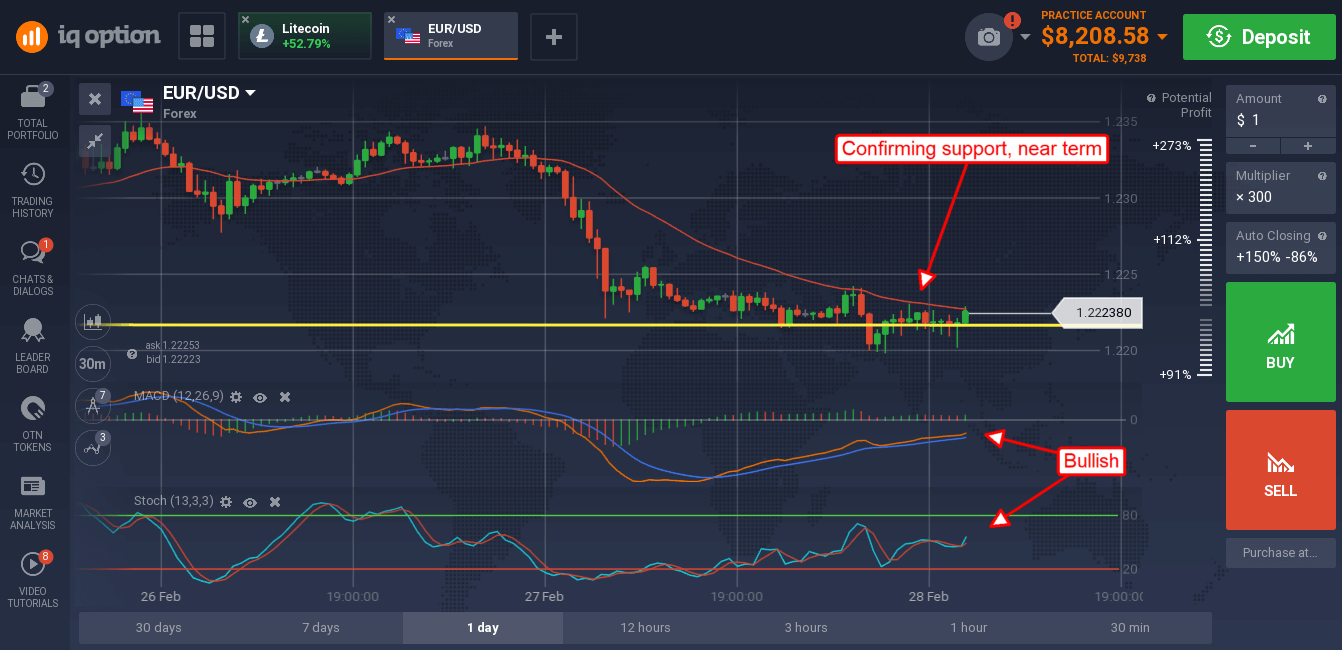The image size is (1342, 650).
Task: Select the 1 hour timeframe
Action: point(968,628)
